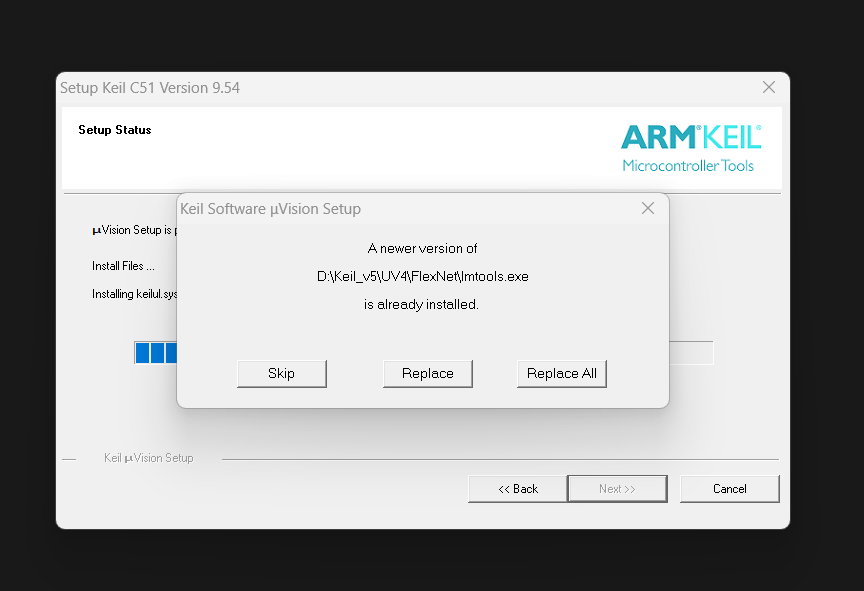Close the Keil Software µVision Setup dialog

(648, 208)
